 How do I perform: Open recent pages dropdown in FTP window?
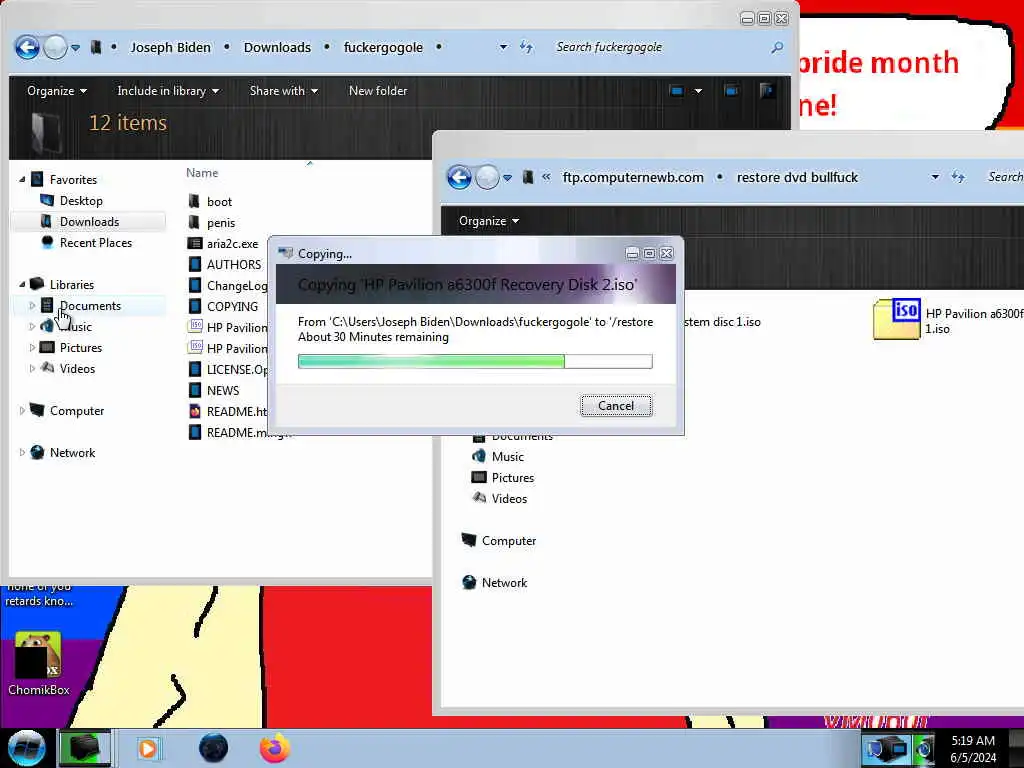point(507,177)
